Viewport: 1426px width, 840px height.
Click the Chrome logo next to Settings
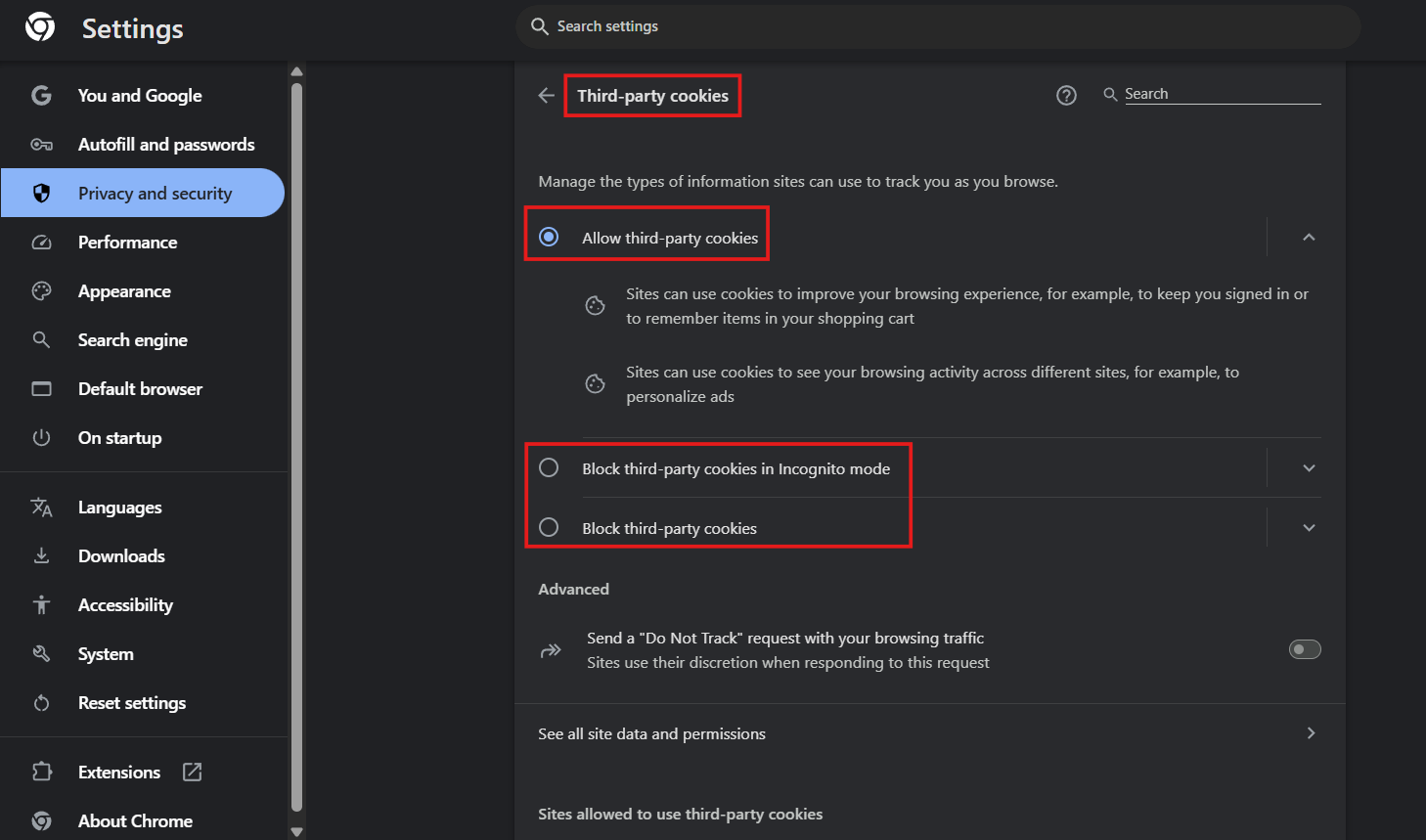coord(40,27)
